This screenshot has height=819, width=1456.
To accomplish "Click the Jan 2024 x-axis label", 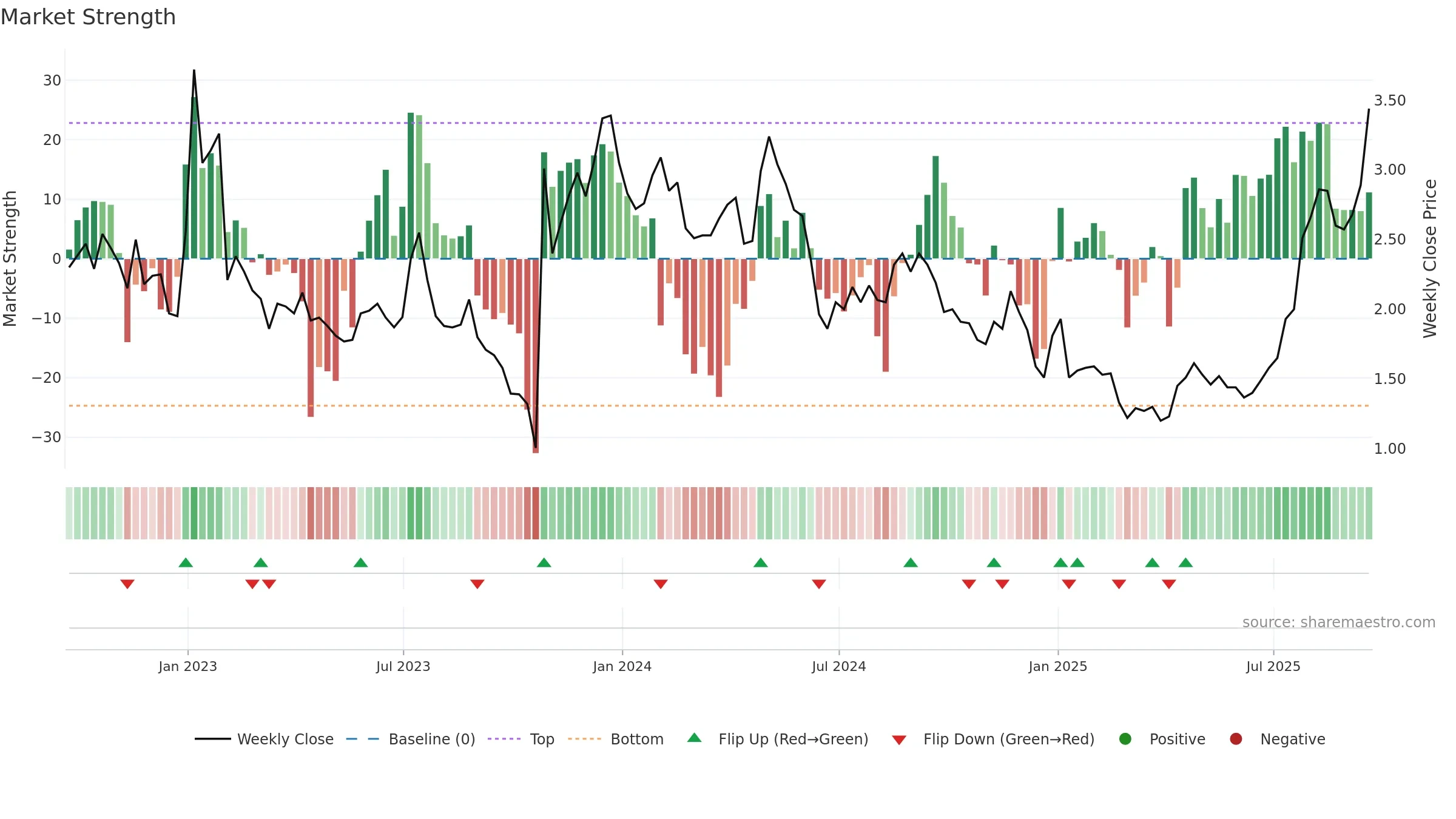I will [x=622, y=666].
